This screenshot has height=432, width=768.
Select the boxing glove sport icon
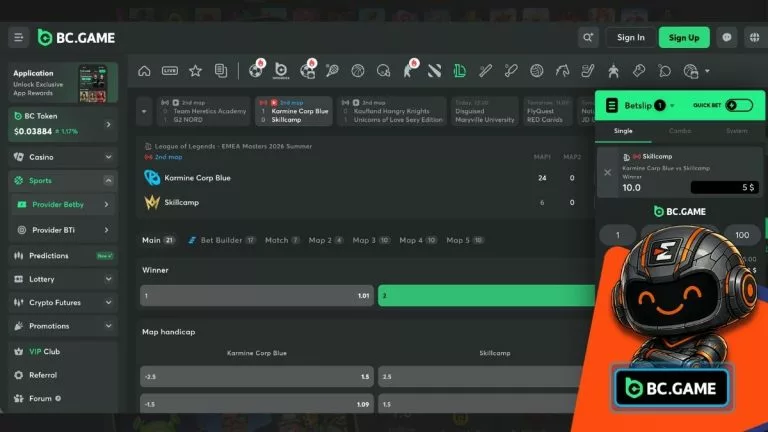(x=639, y=71)
